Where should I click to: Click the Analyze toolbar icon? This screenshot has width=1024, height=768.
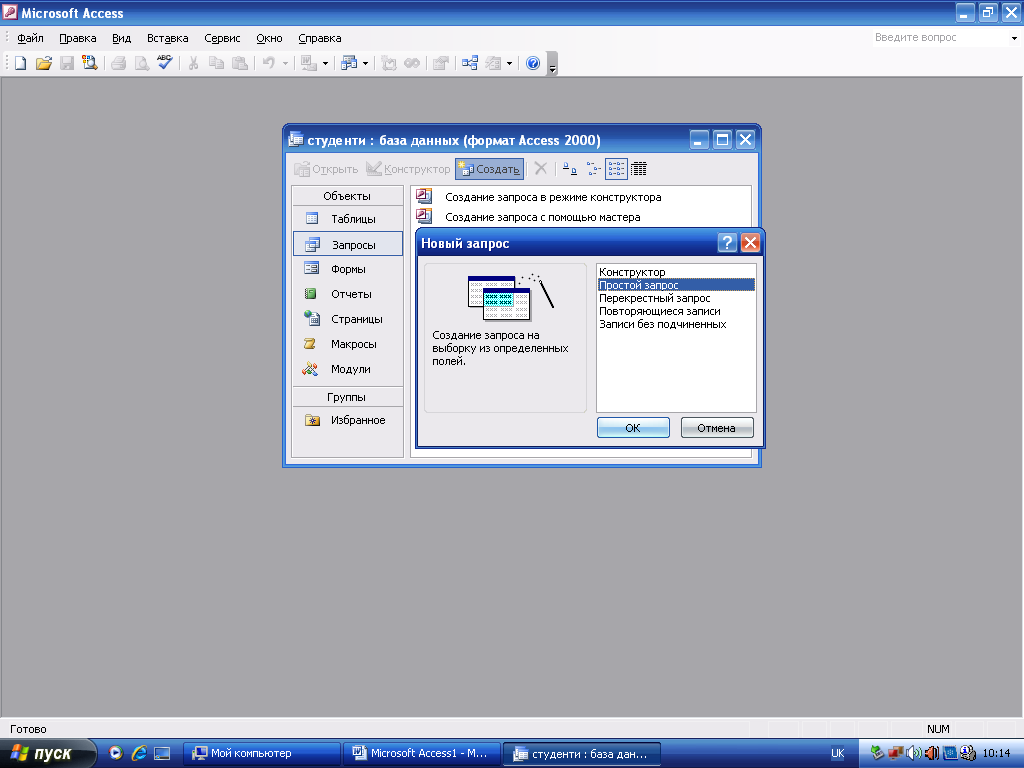pos(349,63)
